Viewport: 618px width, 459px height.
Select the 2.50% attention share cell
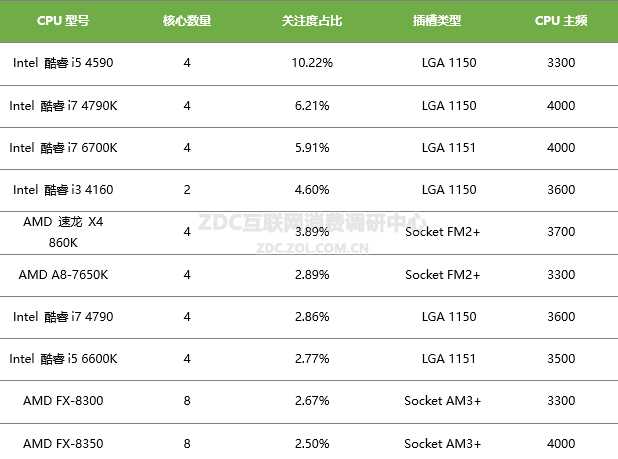pos(312,444)
